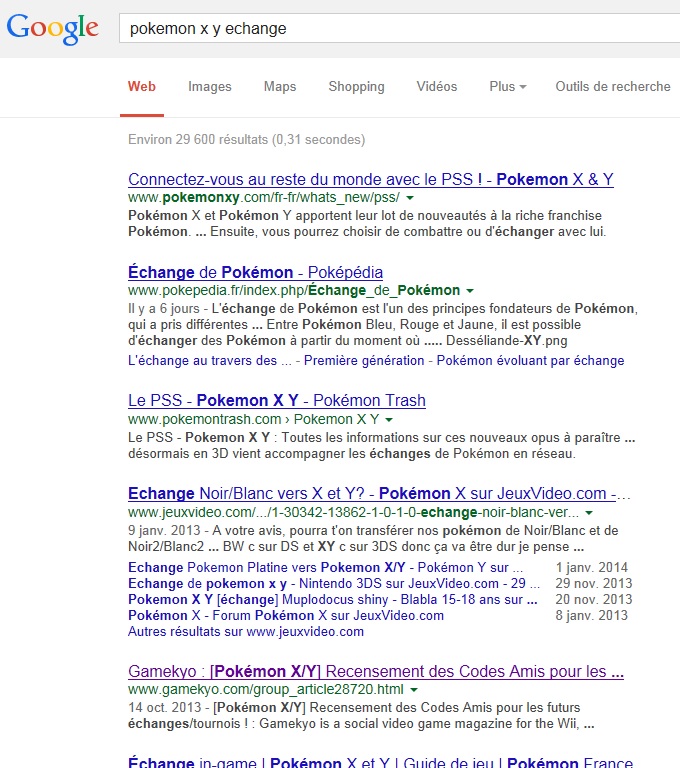Click 'Autres résultats sur www.jeuxvideo.com'
The image size is (680, 768).
[x=246, y=632]
